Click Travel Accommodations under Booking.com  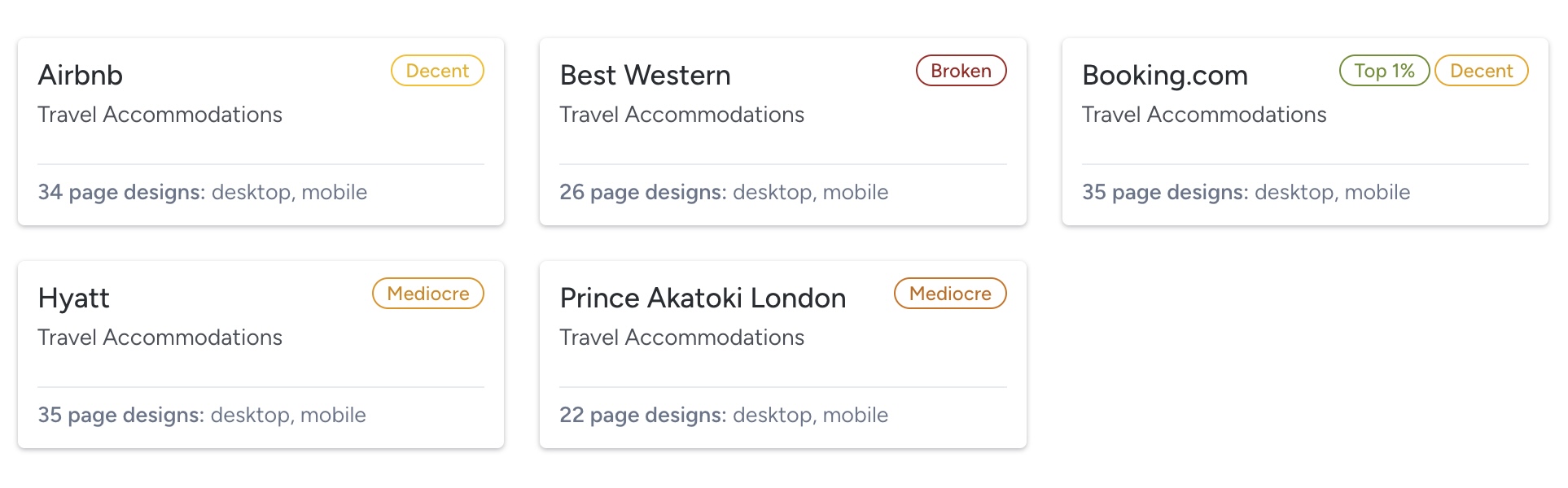point(1204,115)
